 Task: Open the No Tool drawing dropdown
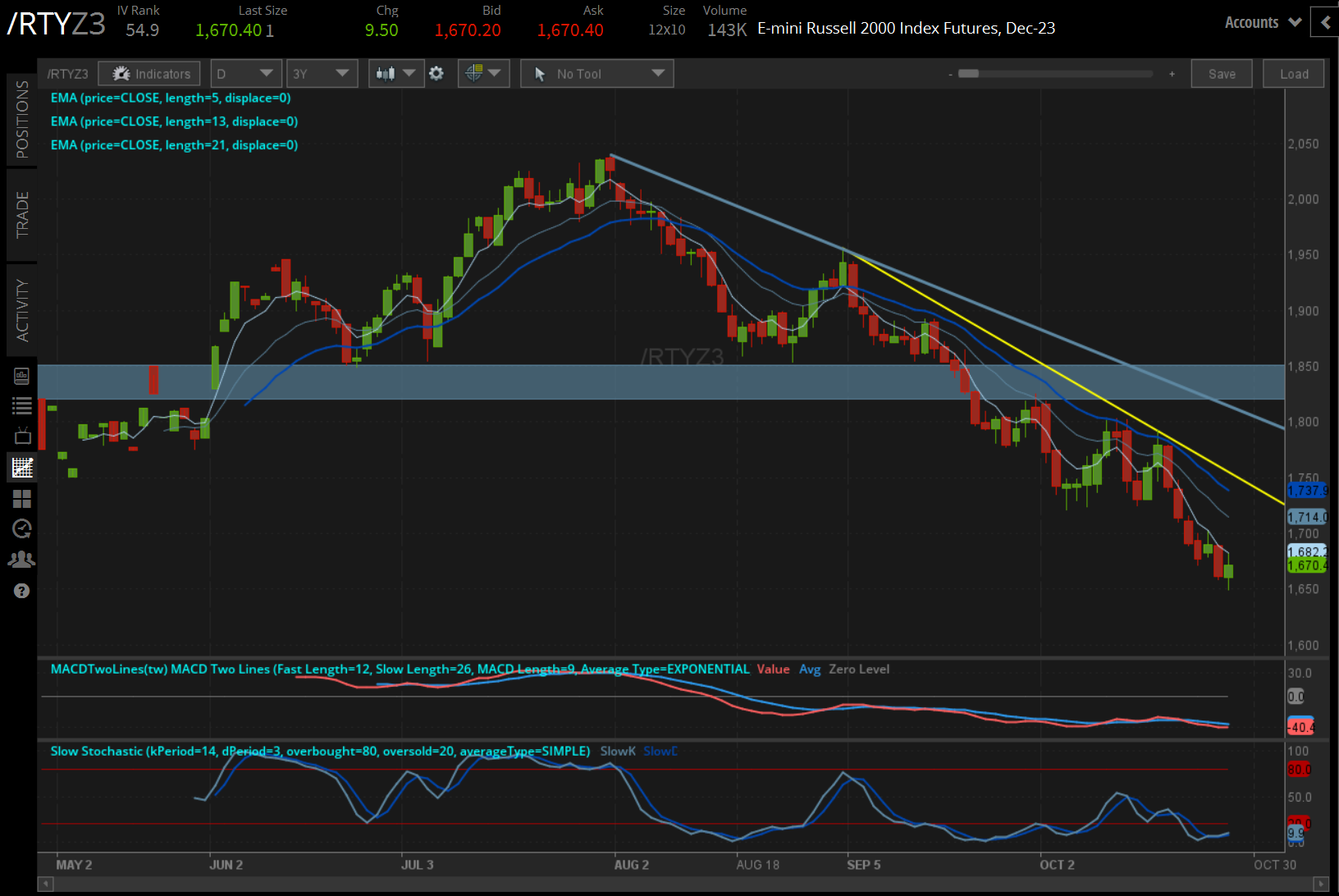[596, 73]
